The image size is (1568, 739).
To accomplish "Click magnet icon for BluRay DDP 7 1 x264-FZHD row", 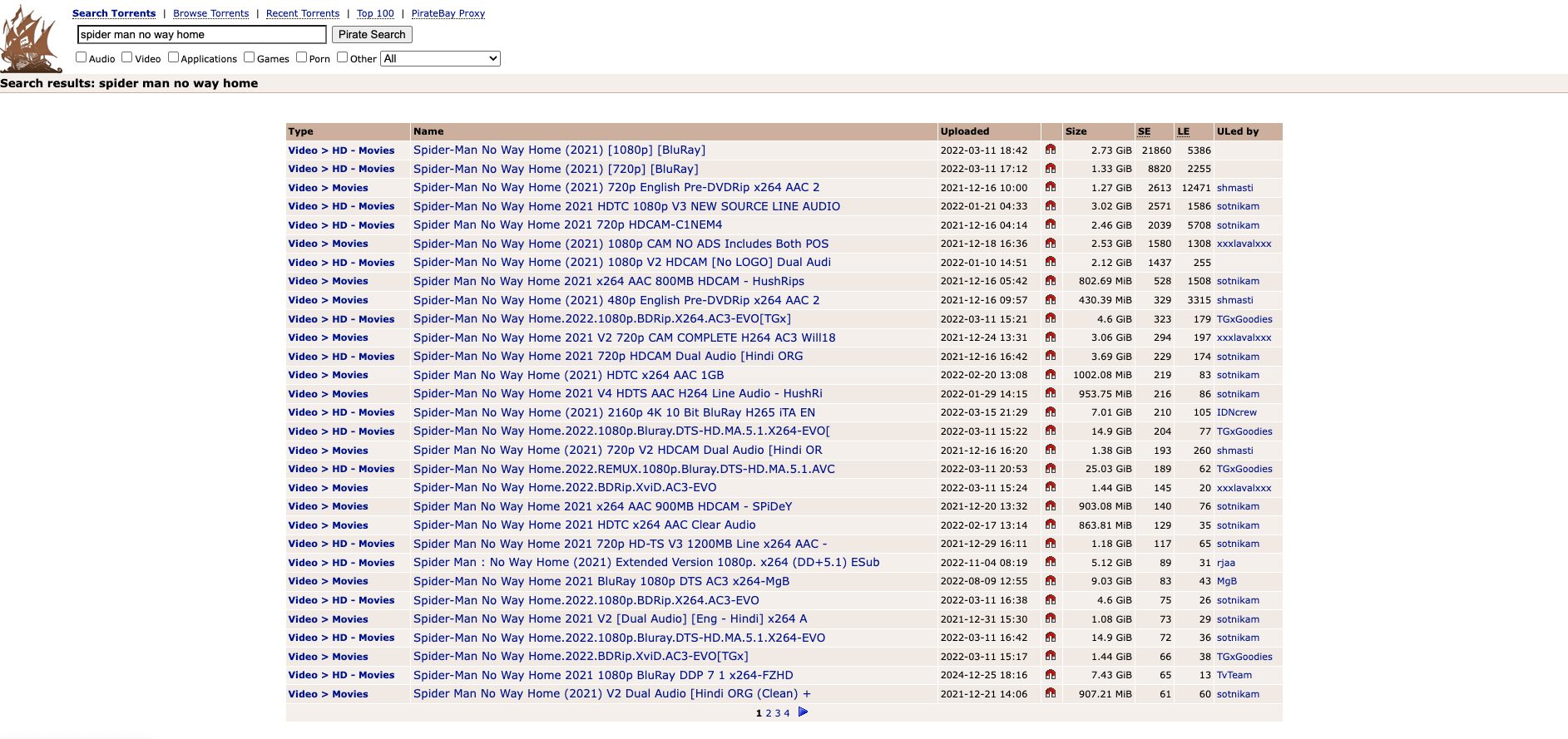I will pyautogui.click(x=1051, y=675).
